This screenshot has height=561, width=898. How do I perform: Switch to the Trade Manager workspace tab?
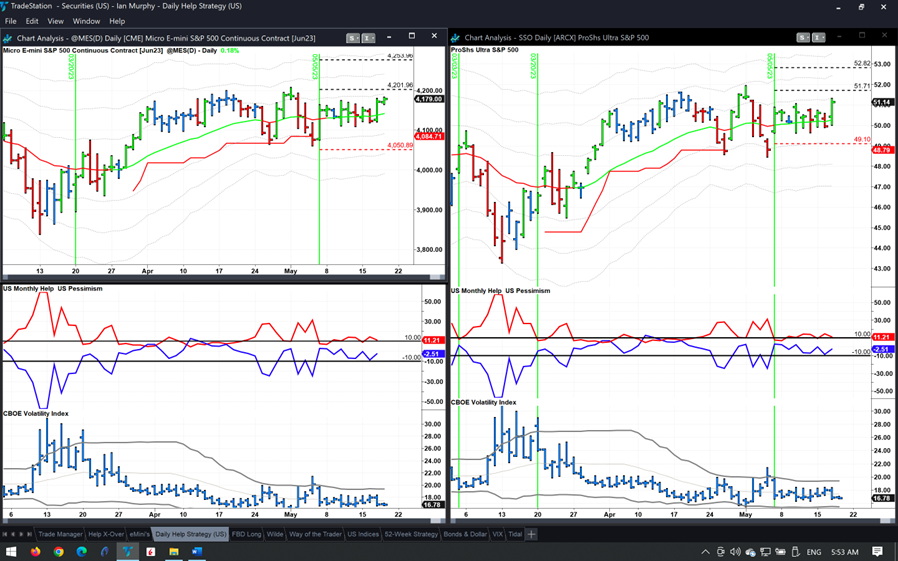click(x=60, y=534)
